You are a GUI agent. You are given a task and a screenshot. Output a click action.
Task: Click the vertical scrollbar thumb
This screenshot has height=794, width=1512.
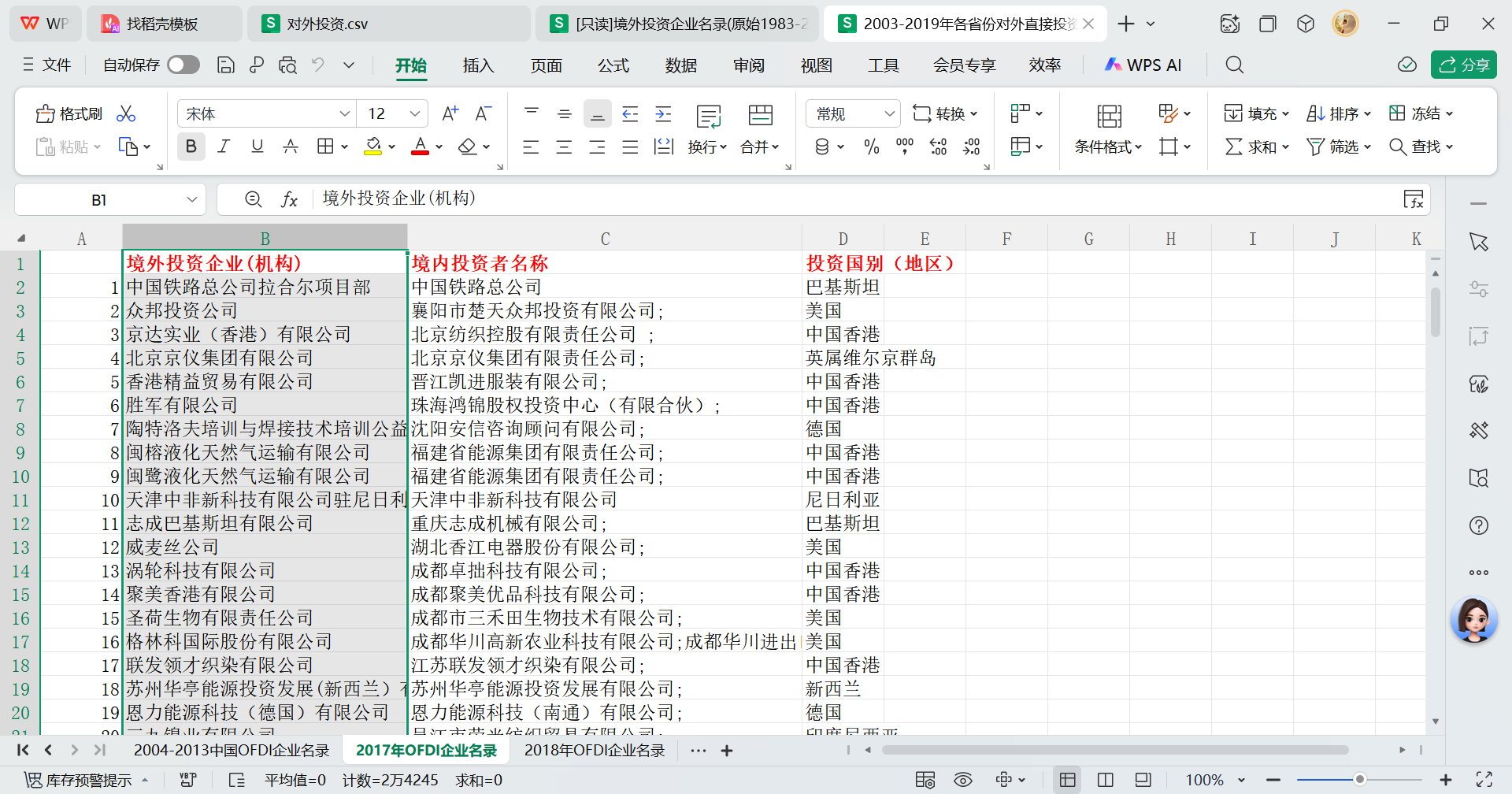click(x=1436, y=313)
